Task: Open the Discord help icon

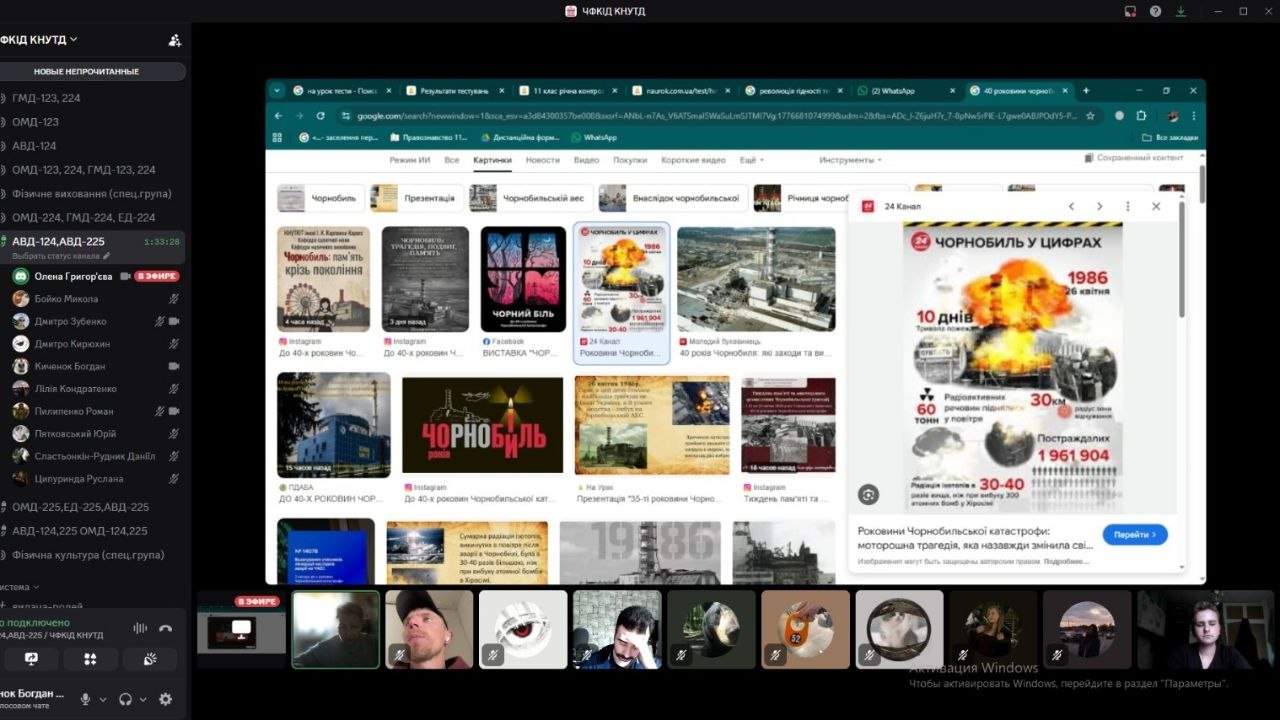Action: [x=1156, y=11]
